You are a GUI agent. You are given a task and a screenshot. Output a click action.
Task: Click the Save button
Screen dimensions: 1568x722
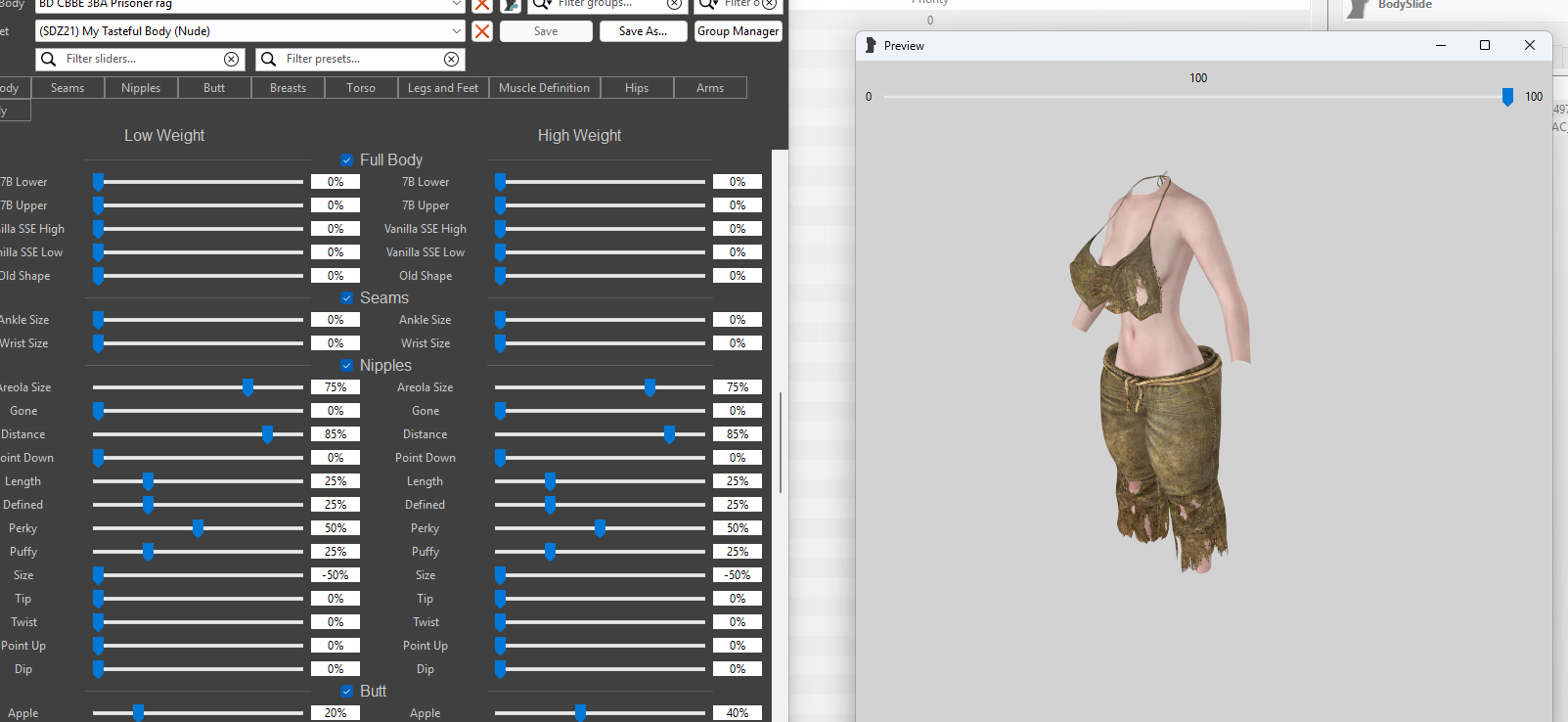(x=546, y=31)
